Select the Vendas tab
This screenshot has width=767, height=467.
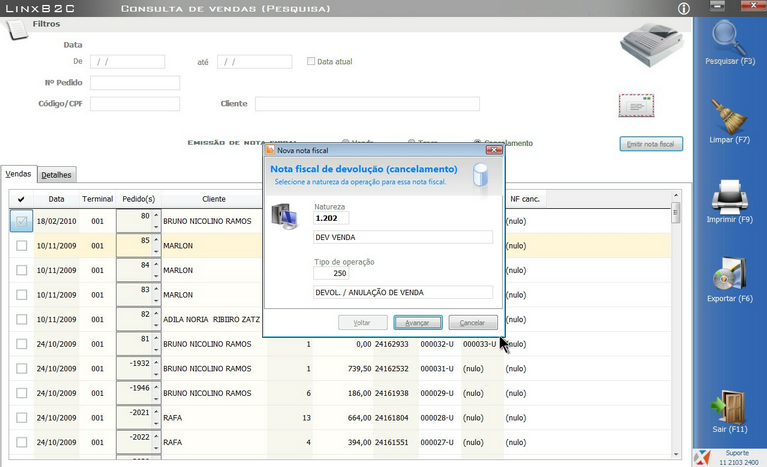pos(18,174)
